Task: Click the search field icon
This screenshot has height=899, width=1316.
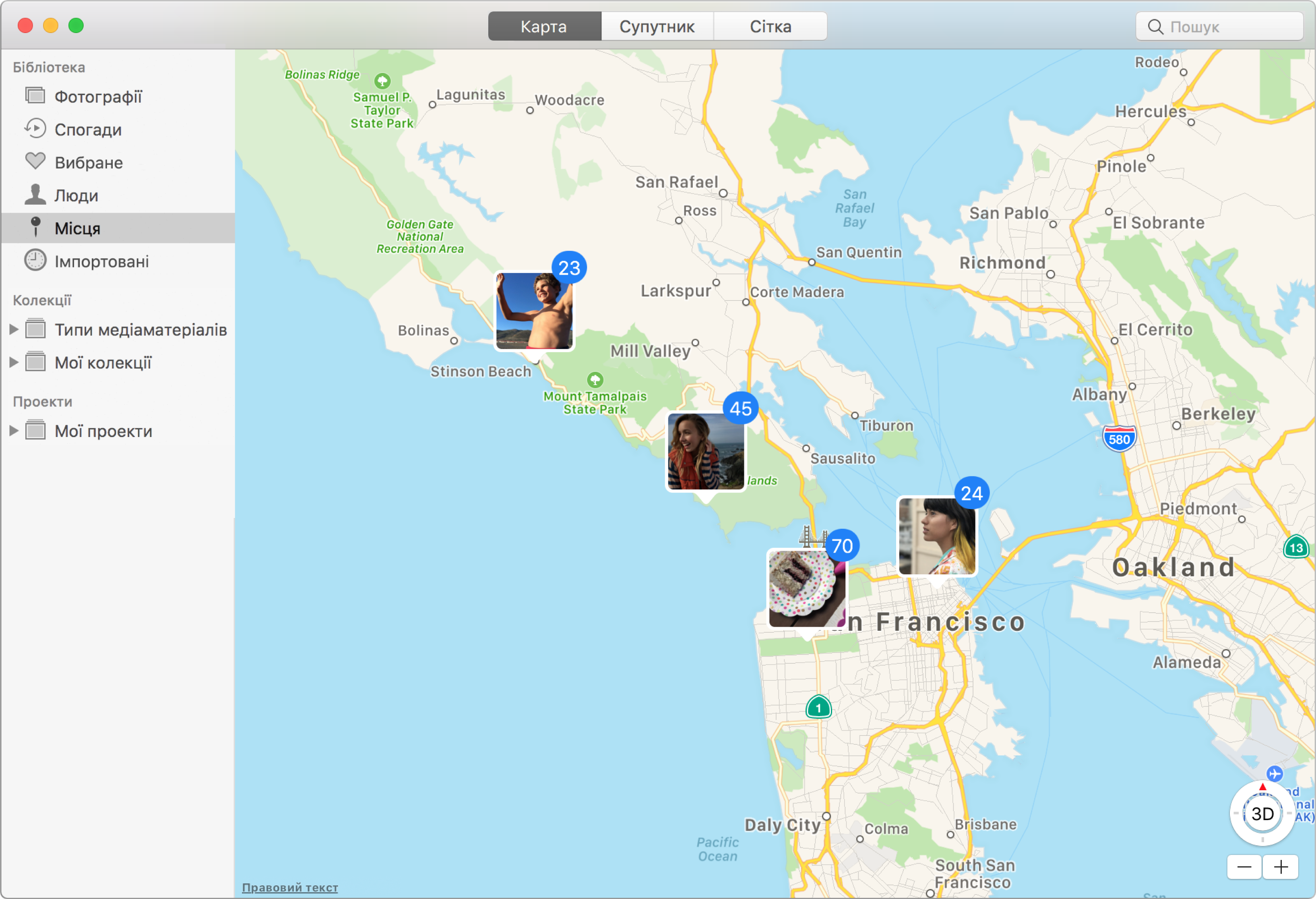Action: pyautogui.click(x=1154, y=26)
